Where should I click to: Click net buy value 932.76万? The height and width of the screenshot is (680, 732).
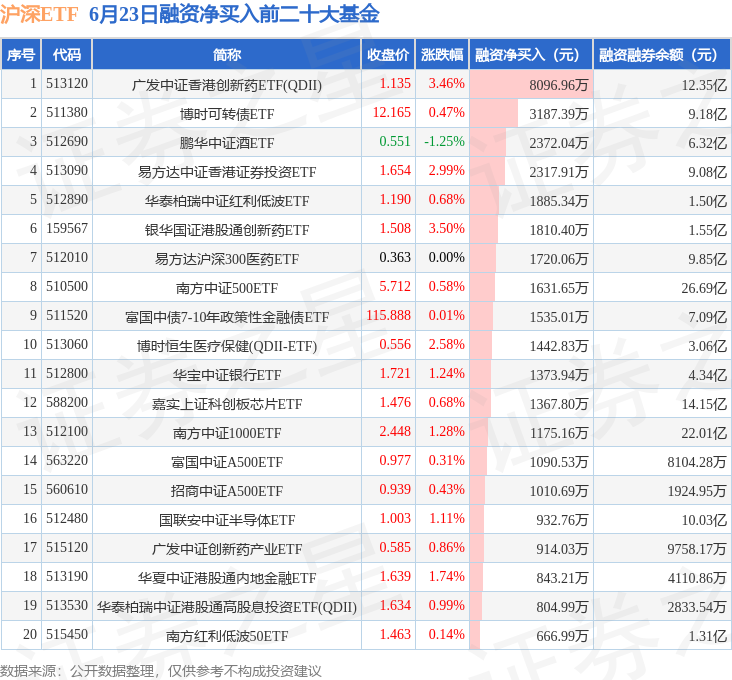click(x=562, y=520)
